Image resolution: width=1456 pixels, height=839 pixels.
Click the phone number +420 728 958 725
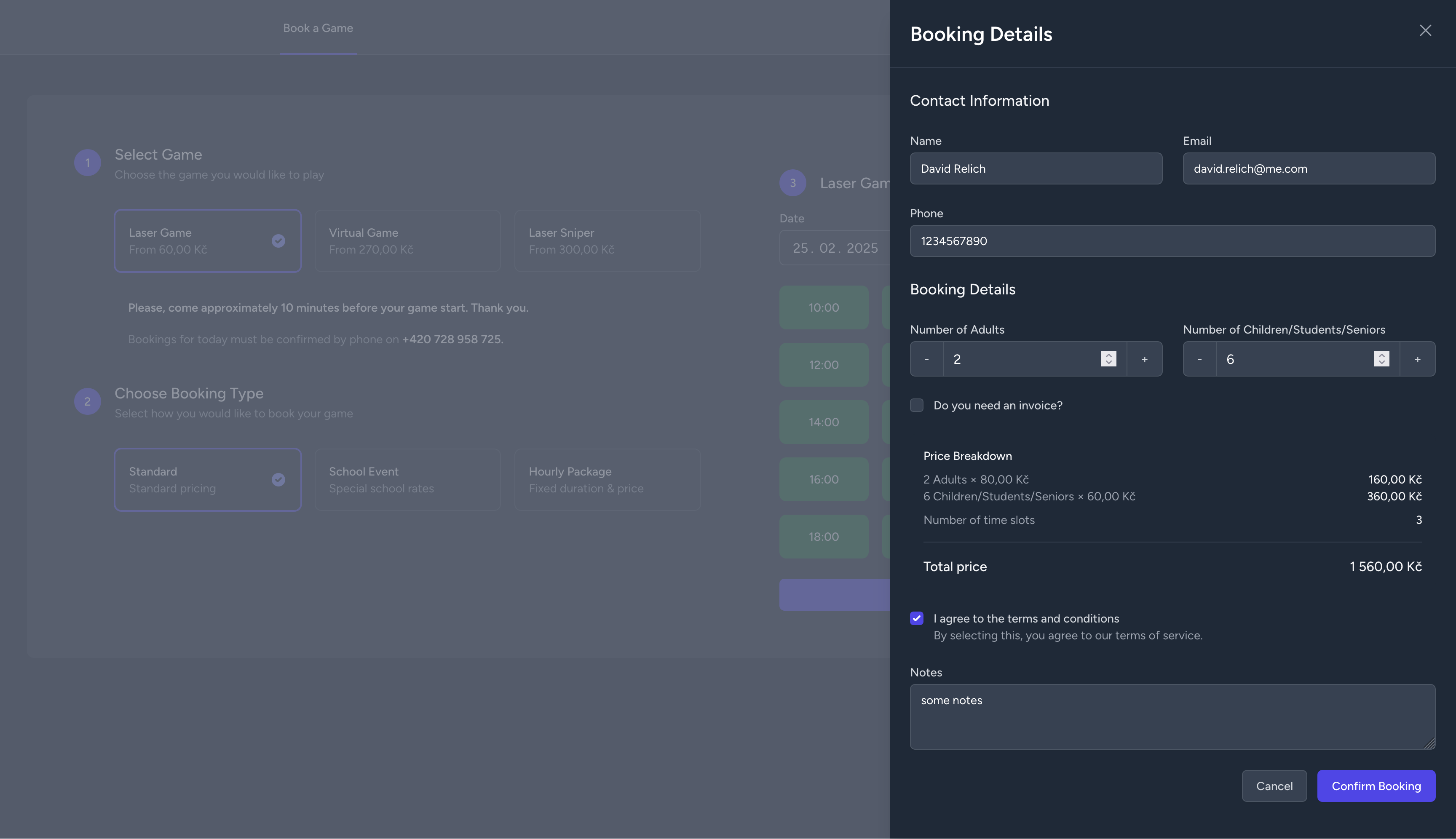(452, 339)
